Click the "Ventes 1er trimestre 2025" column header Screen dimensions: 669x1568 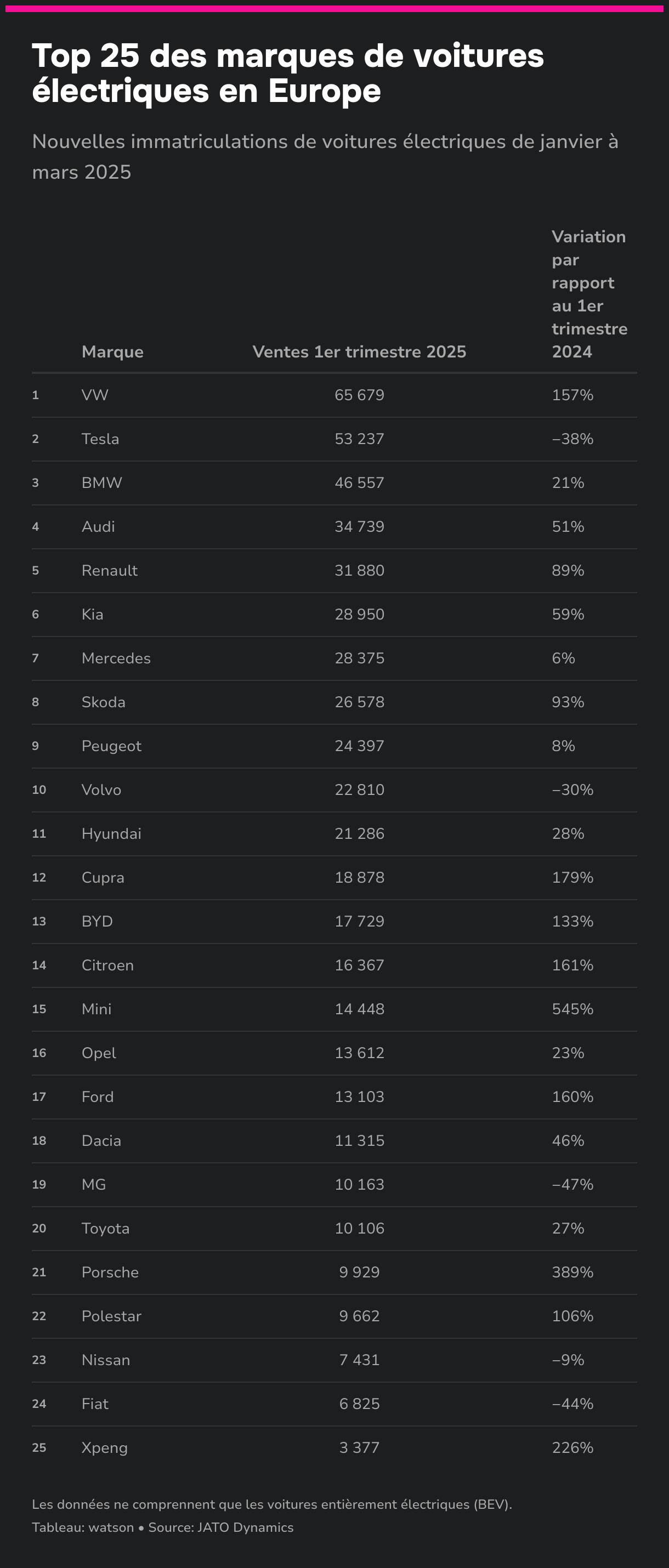(359, 352)
